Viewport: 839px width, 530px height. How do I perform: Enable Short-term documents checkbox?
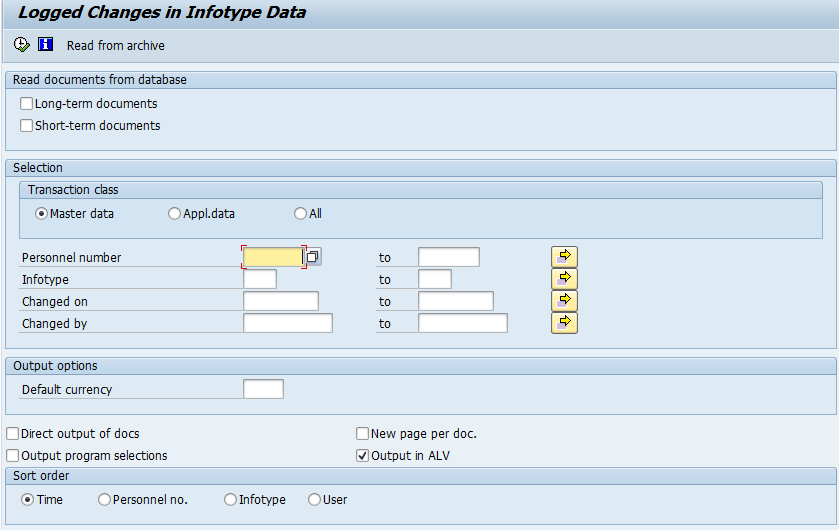click(x=27, y=126)
